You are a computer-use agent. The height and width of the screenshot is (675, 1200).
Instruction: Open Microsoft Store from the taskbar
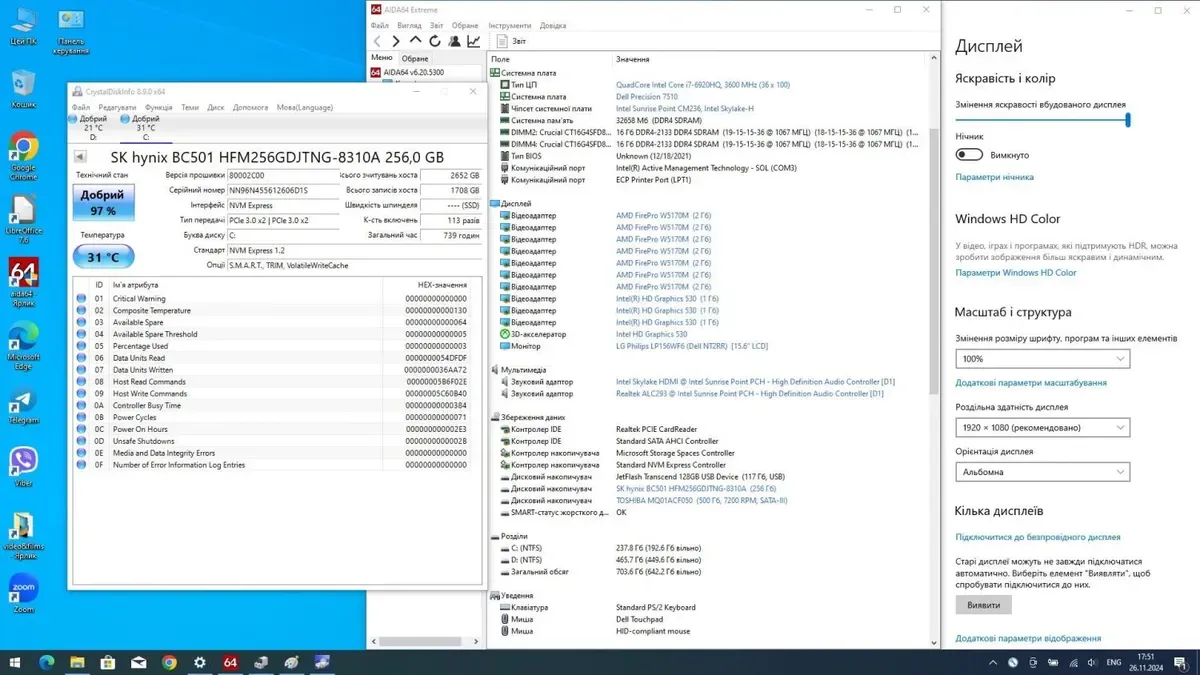coord(107,662)
